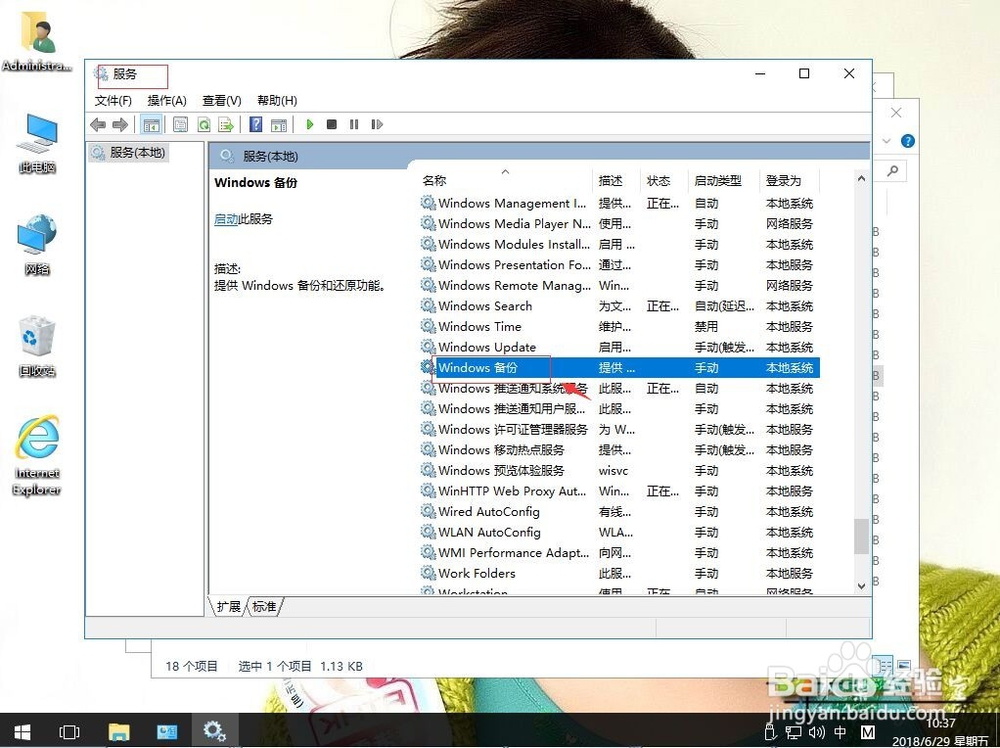Image resolution: width=1000 pixels, height=748 pixels.
Task: Click the back navigation arrow
Action: [x=97, y=124]
